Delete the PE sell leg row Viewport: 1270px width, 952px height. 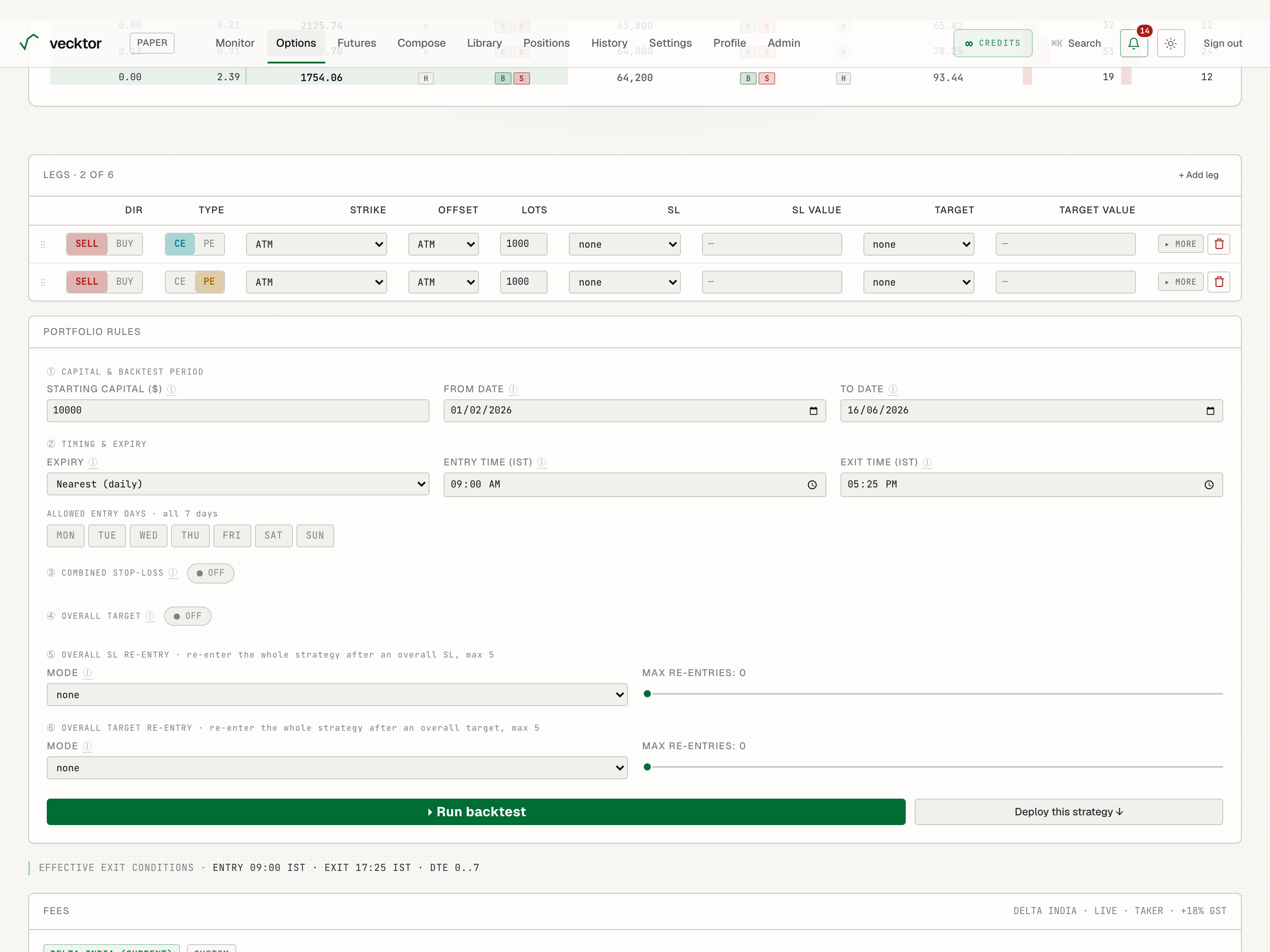(x=1218, y=282)
